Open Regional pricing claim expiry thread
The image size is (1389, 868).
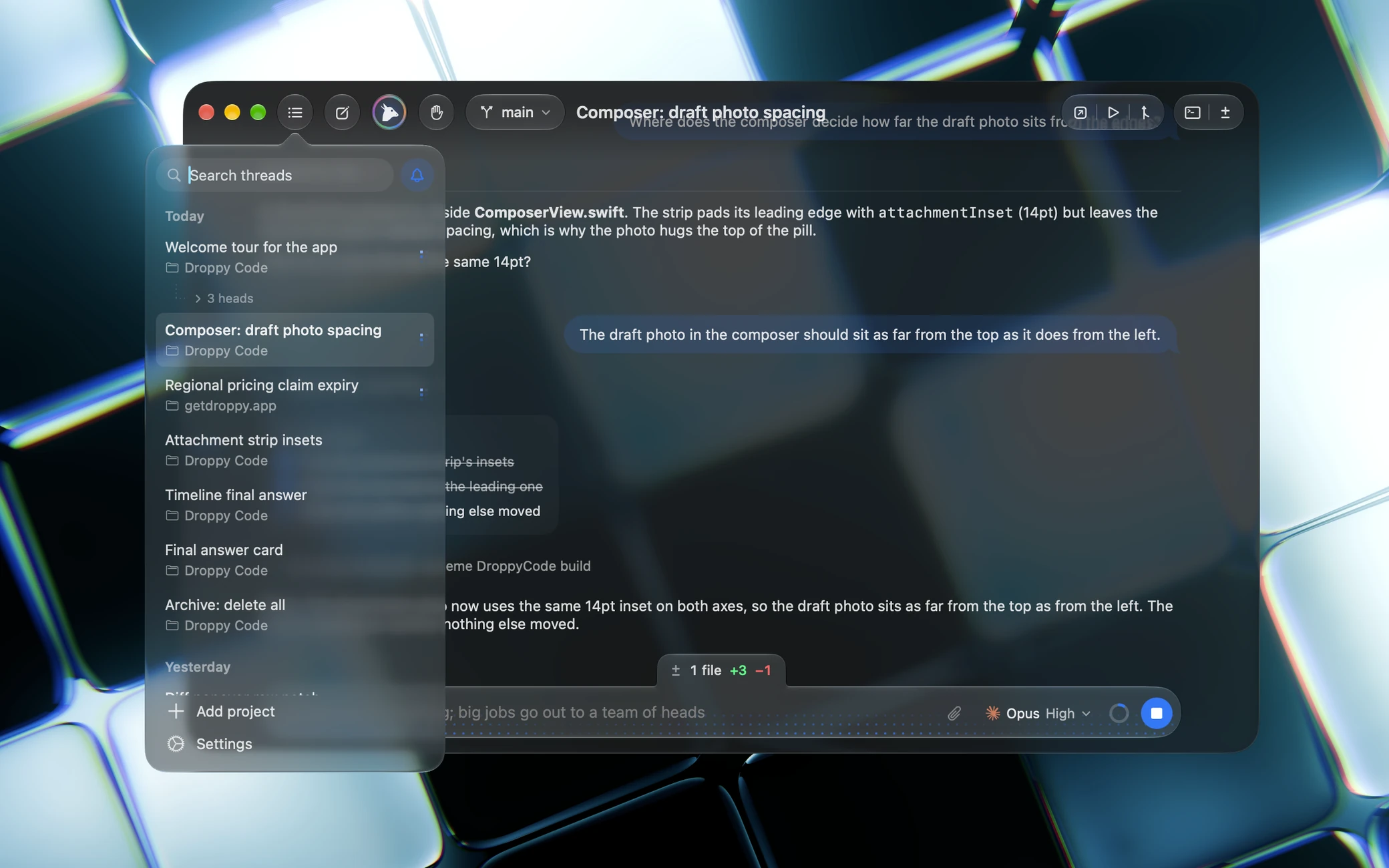(x=294, y=395)
